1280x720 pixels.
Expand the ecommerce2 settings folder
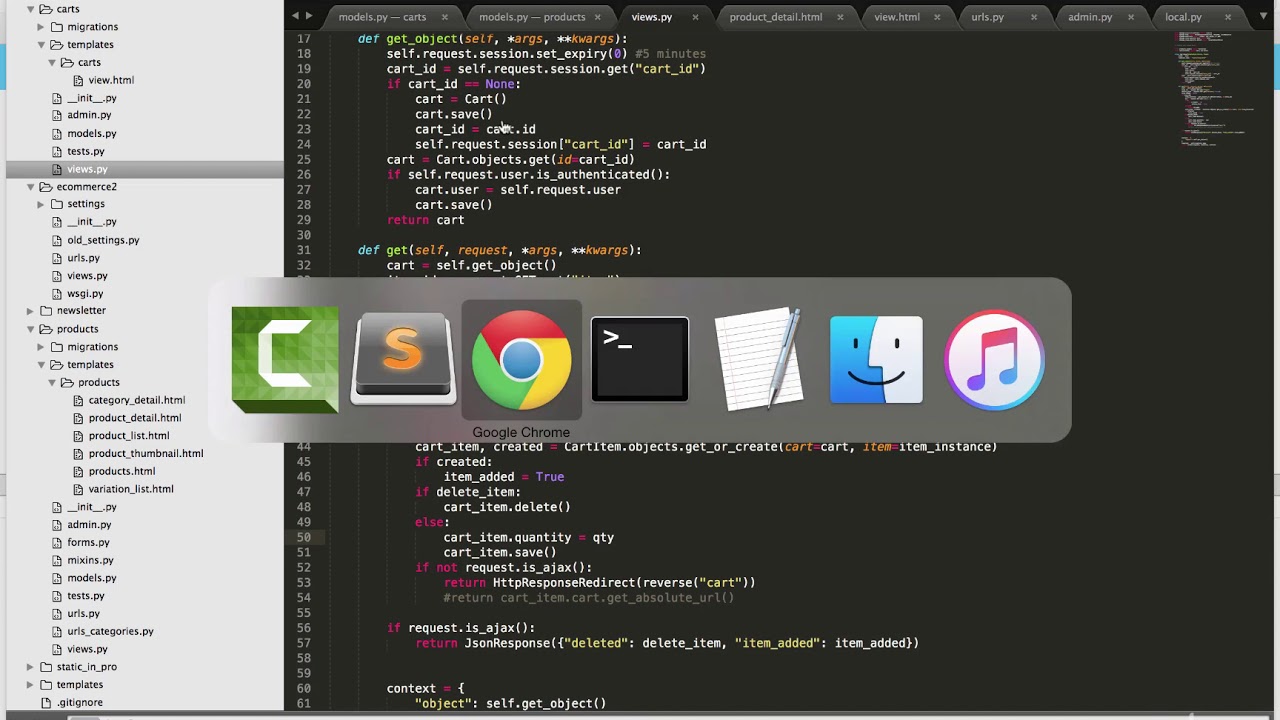(x=41, y=204)
